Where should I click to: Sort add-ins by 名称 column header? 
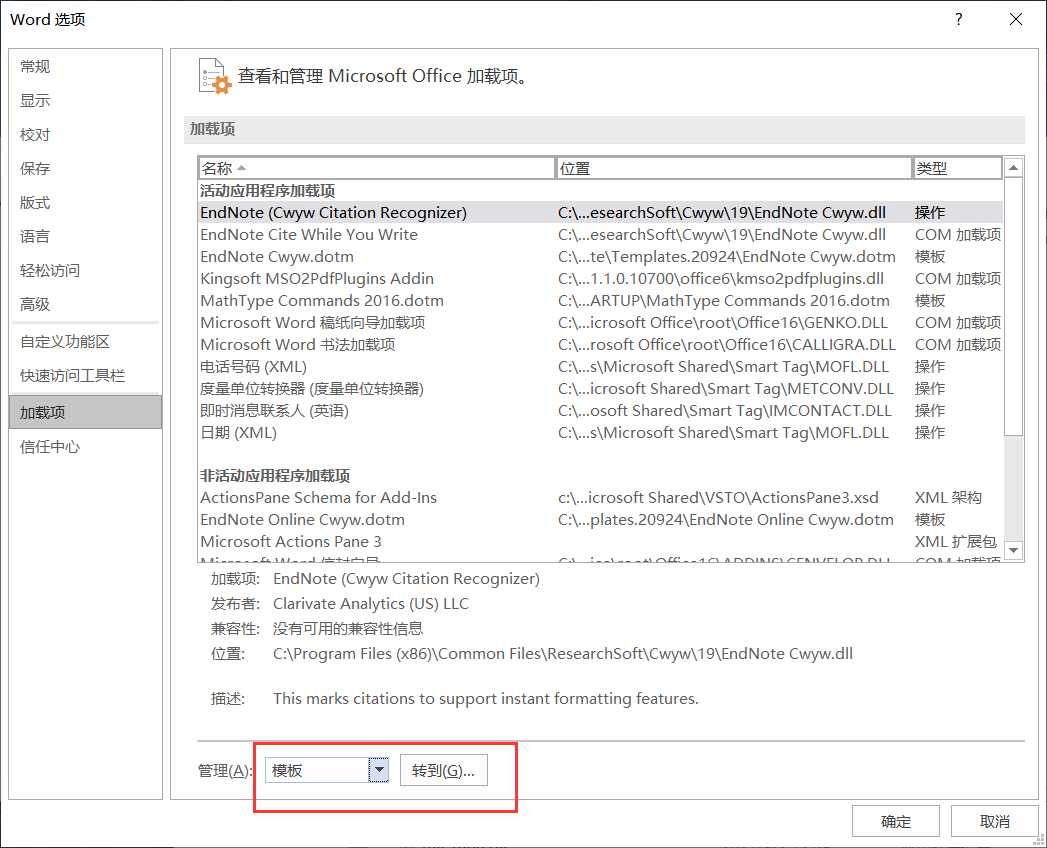click(377, 168)
